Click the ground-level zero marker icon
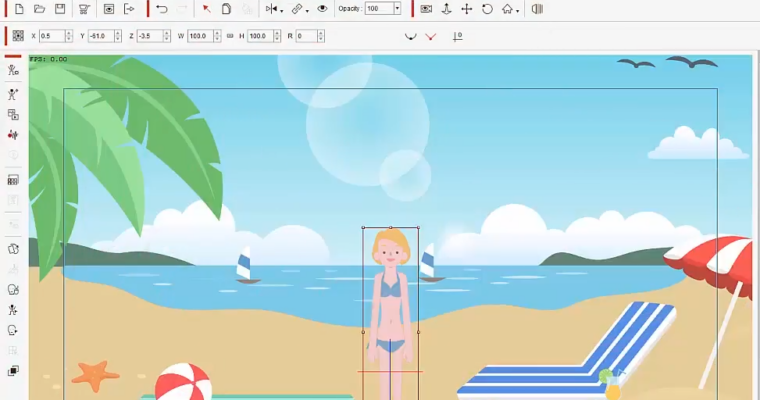 pyautogui.click(x=457, y=36)
